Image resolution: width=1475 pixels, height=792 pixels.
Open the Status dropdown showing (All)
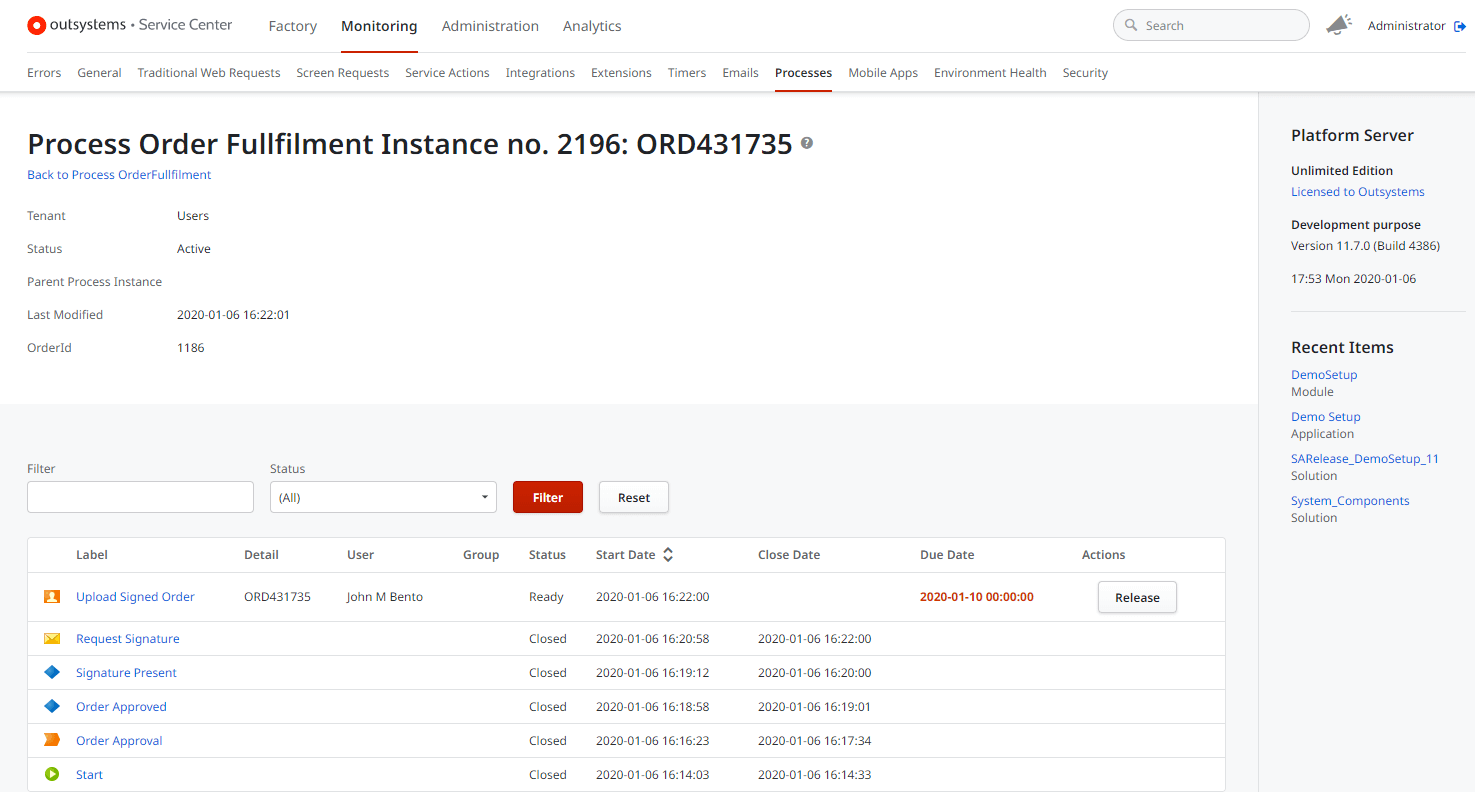[x=383, y=497]
